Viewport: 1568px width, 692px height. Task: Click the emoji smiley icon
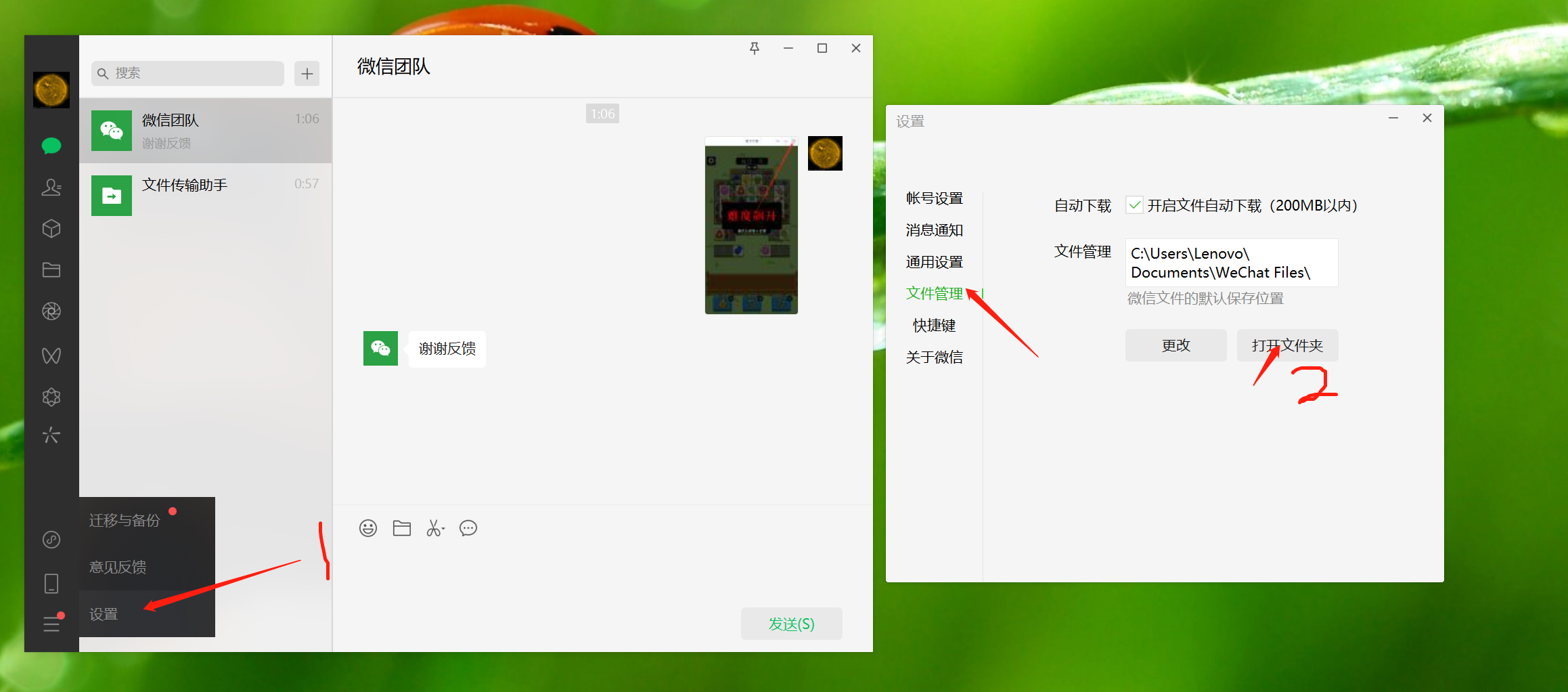point(368,528)
